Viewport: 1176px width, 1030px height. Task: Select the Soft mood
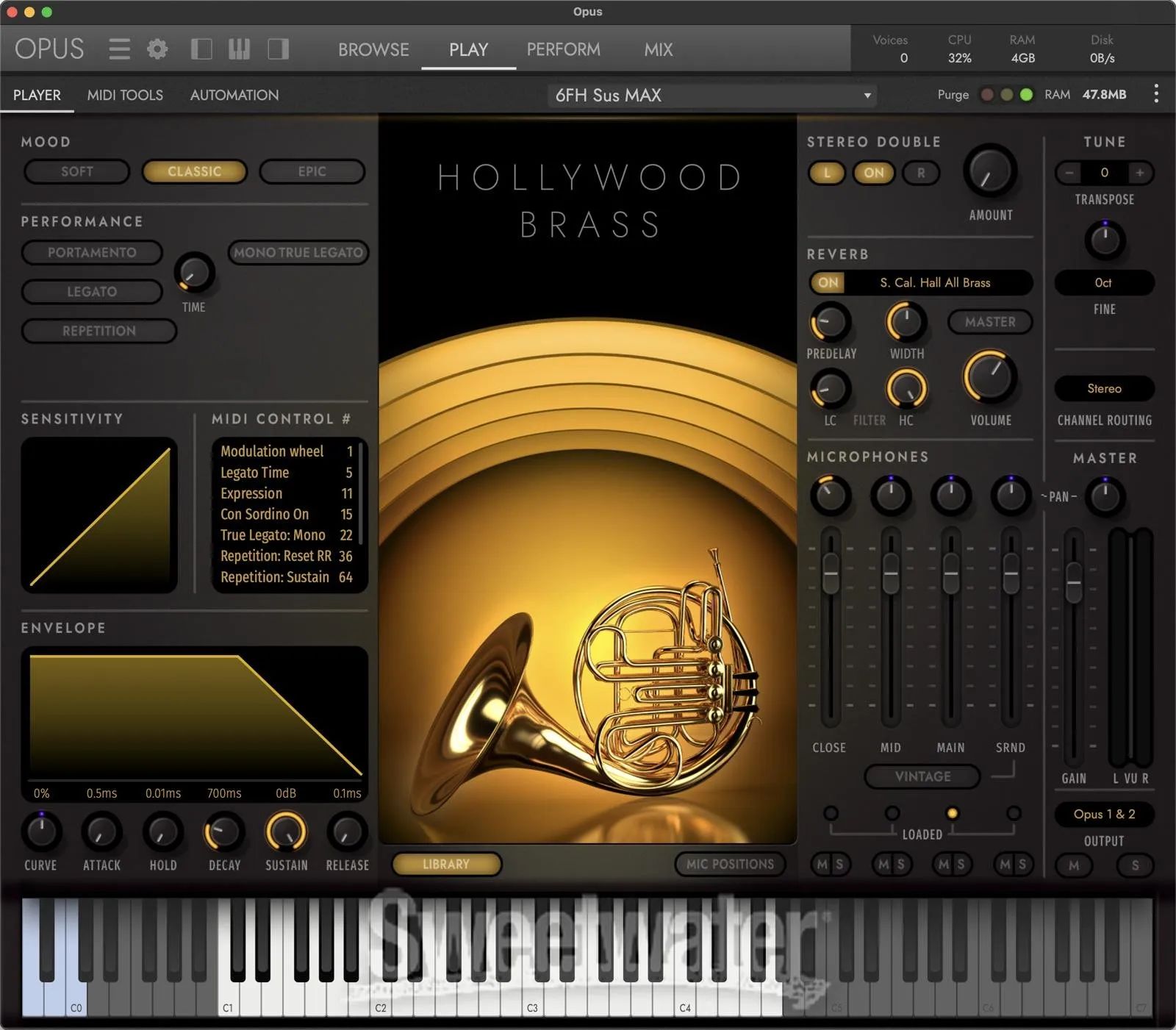tap(76, 171)
